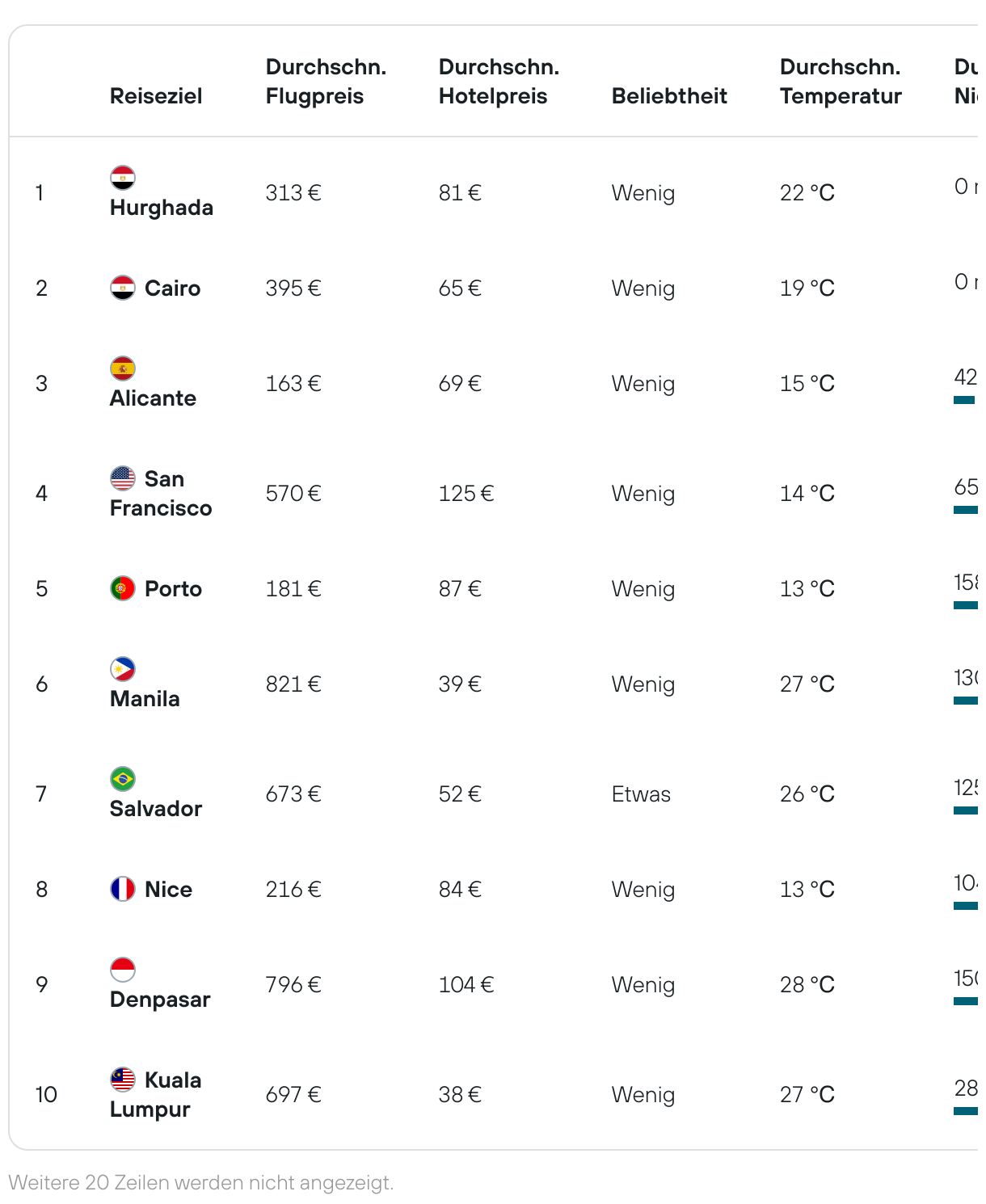
Task: Sort by the Reiseziel column header
Action: (x=156, y=96)
